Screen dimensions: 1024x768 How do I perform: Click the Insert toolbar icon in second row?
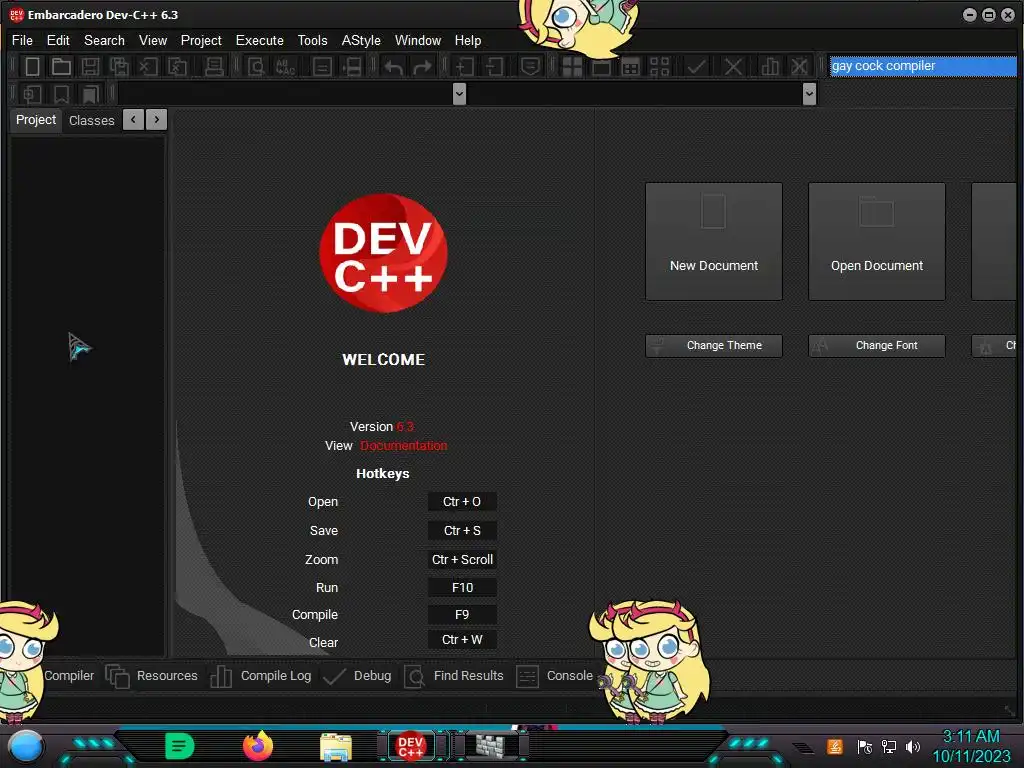point(32,95)
